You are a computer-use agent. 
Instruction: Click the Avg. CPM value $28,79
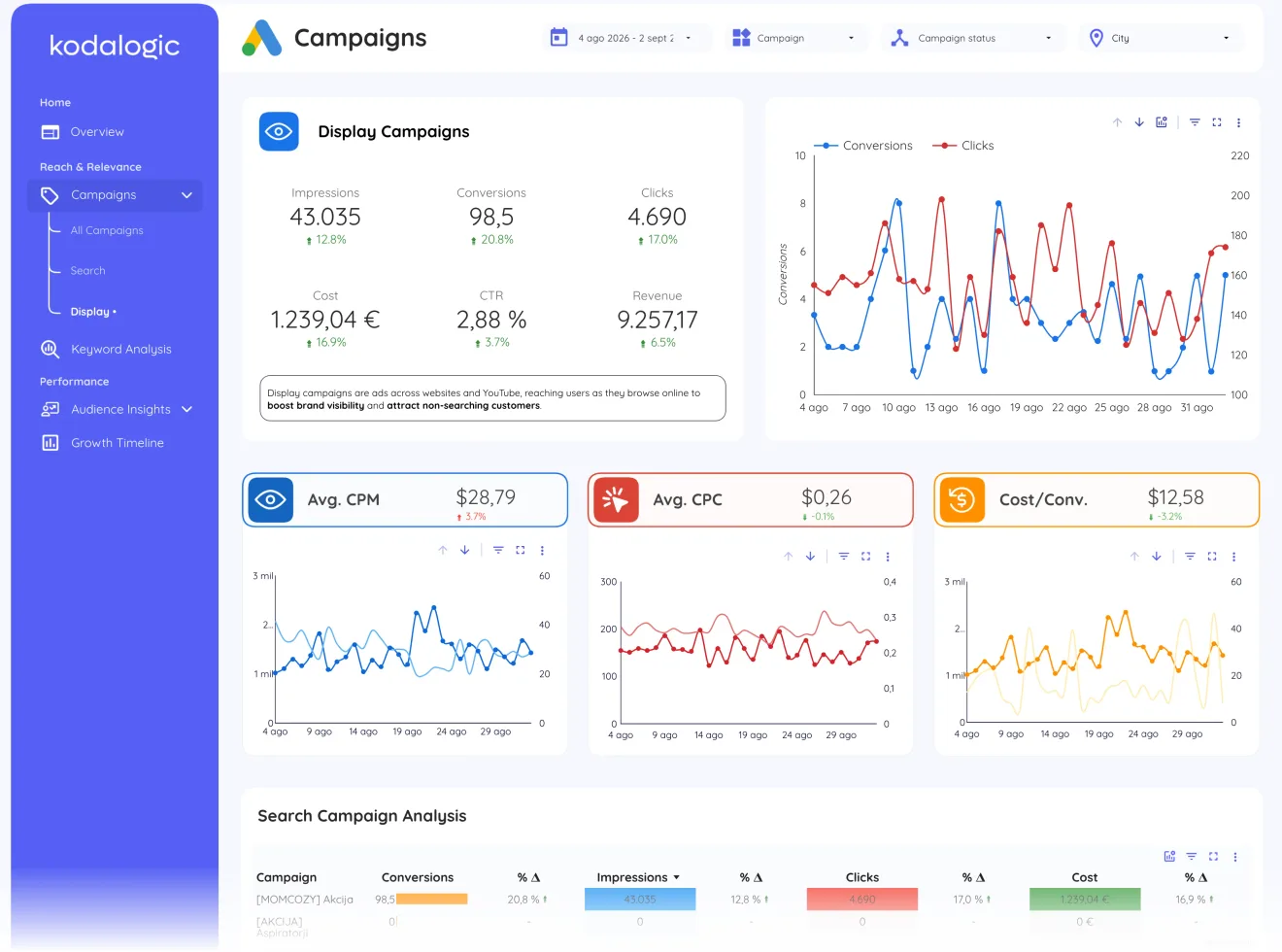486,497
